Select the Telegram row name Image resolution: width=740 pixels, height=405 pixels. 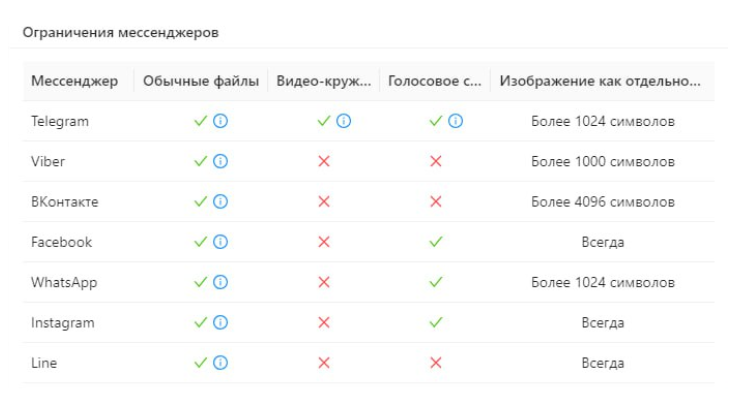(60, 121)
